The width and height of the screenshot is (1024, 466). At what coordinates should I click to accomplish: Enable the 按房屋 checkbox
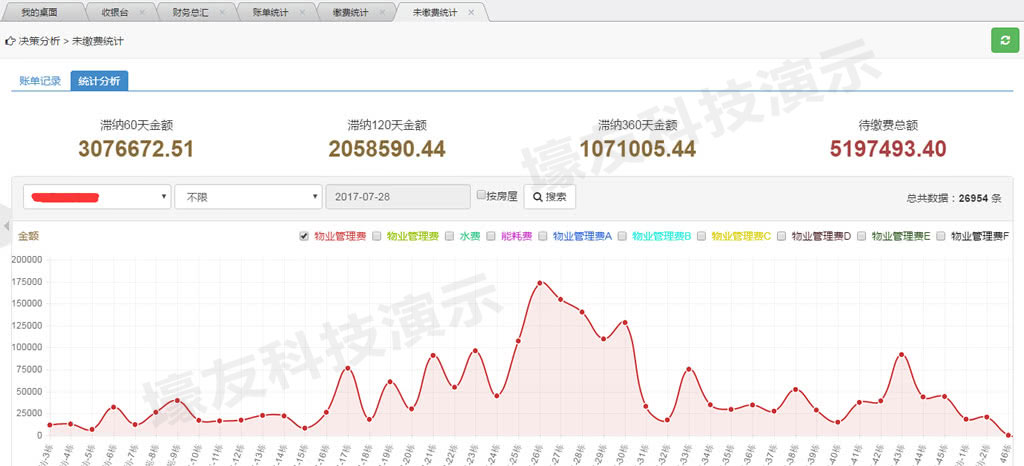pyautogui.click(x=482, y=196)
